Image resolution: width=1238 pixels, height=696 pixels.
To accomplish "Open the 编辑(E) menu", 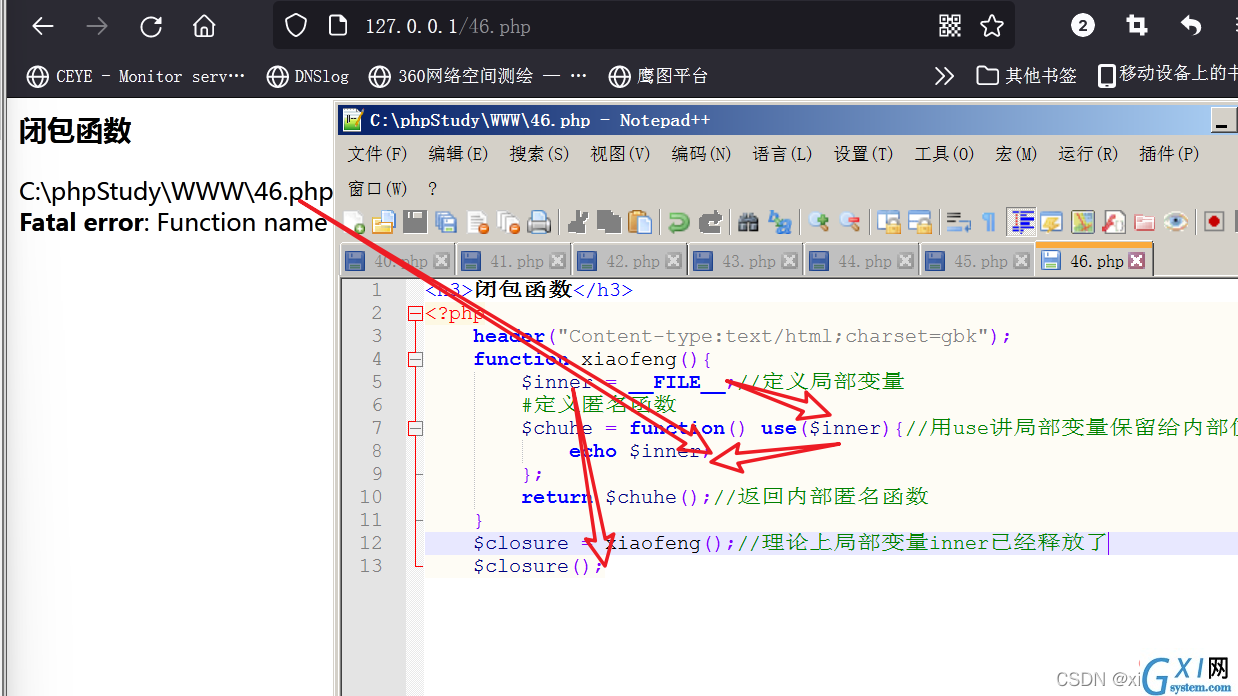I will tap(458, 154).
